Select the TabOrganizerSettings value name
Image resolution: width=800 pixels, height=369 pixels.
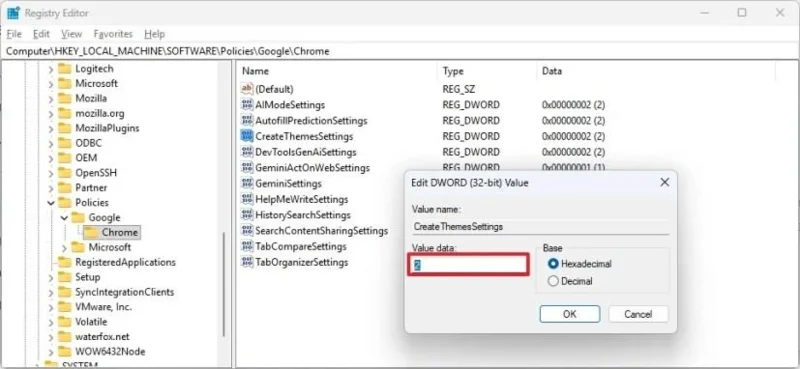[x=302, y=262]
